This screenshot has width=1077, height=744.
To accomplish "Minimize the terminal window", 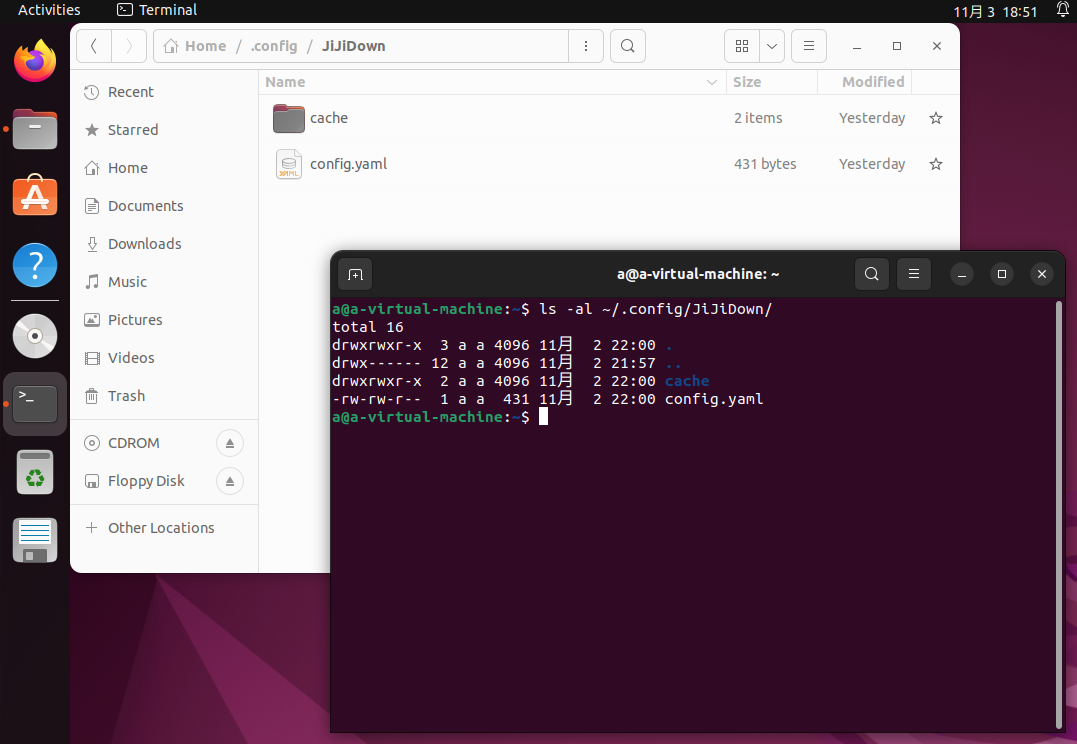I will pyautogui.click(x=962, y=274).
